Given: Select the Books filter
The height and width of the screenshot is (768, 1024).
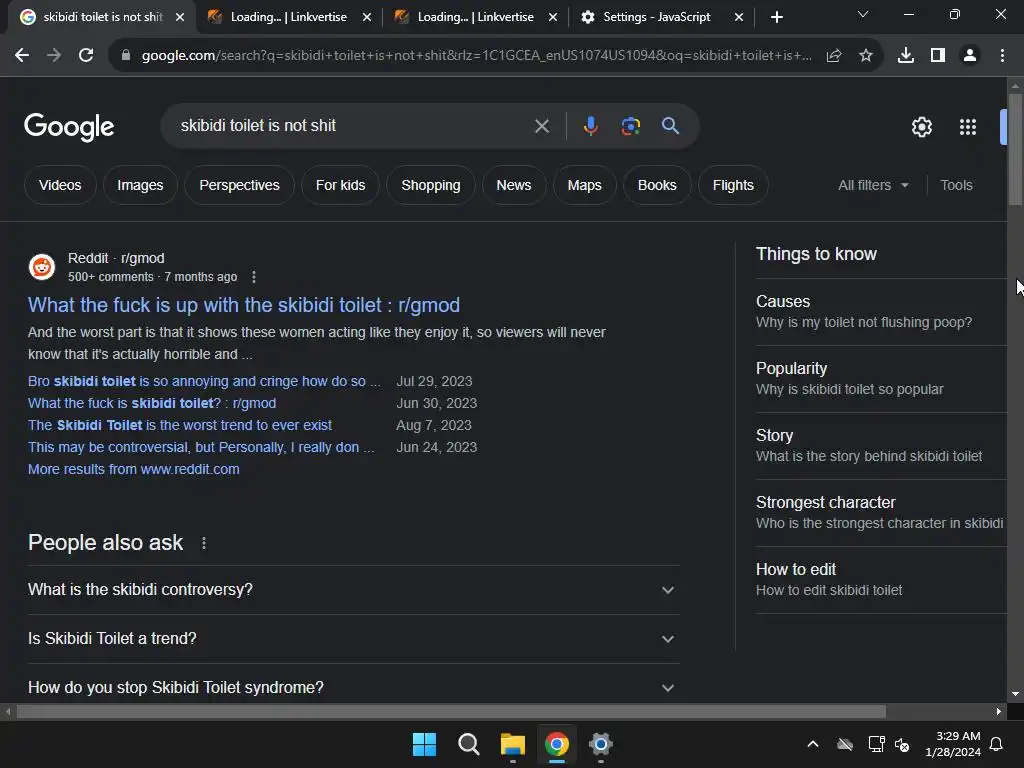Looking at the screenshot, I should click(x=657, y=185).
